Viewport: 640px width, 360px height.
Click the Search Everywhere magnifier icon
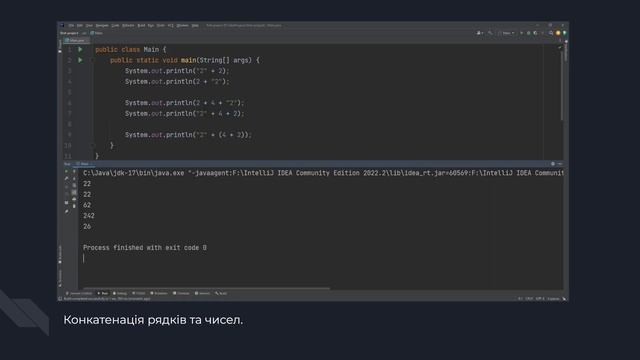[551, 33]
